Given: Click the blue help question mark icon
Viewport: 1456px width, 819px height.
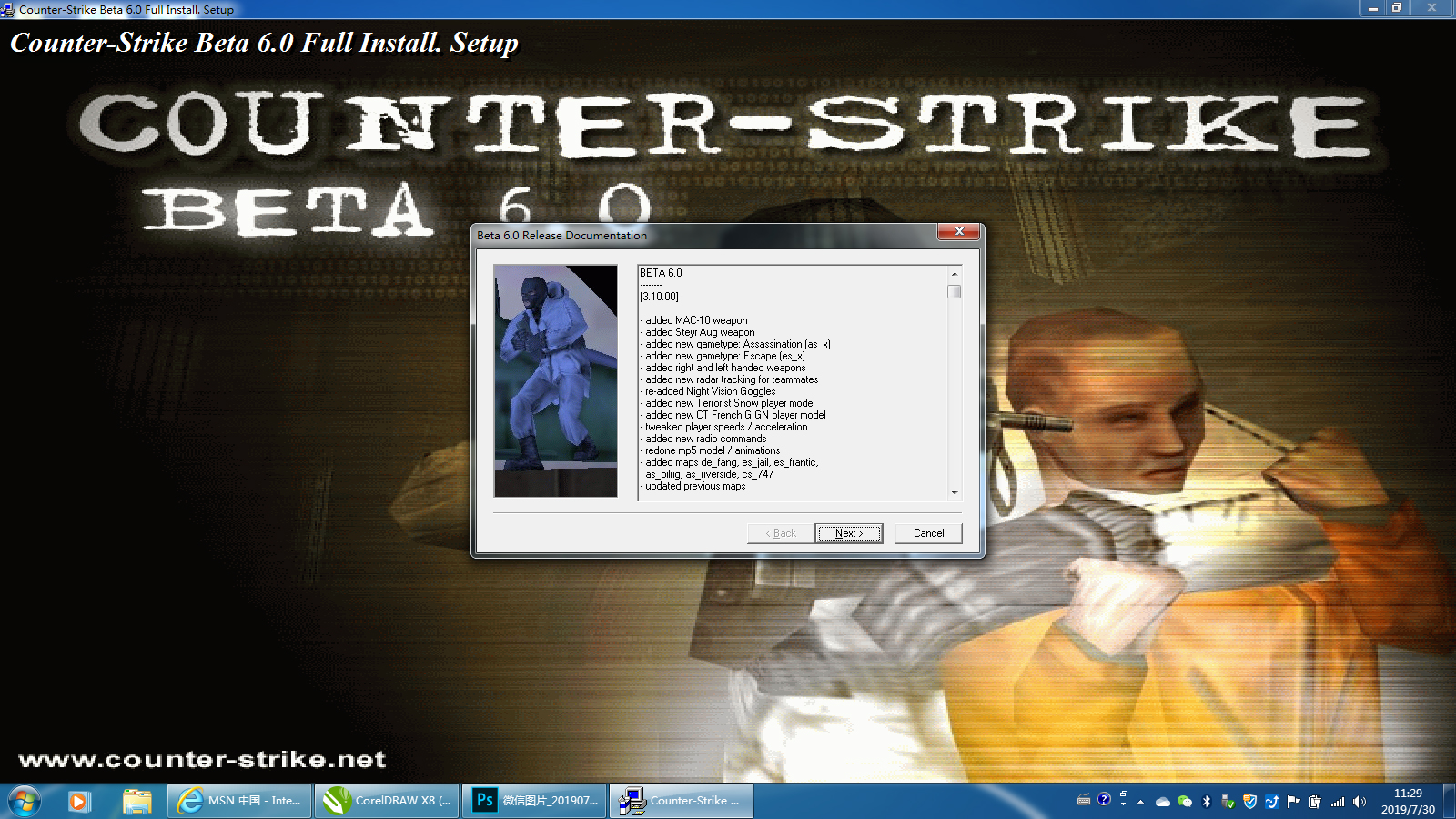Looking at the screenshot, I should (1104, 799).
